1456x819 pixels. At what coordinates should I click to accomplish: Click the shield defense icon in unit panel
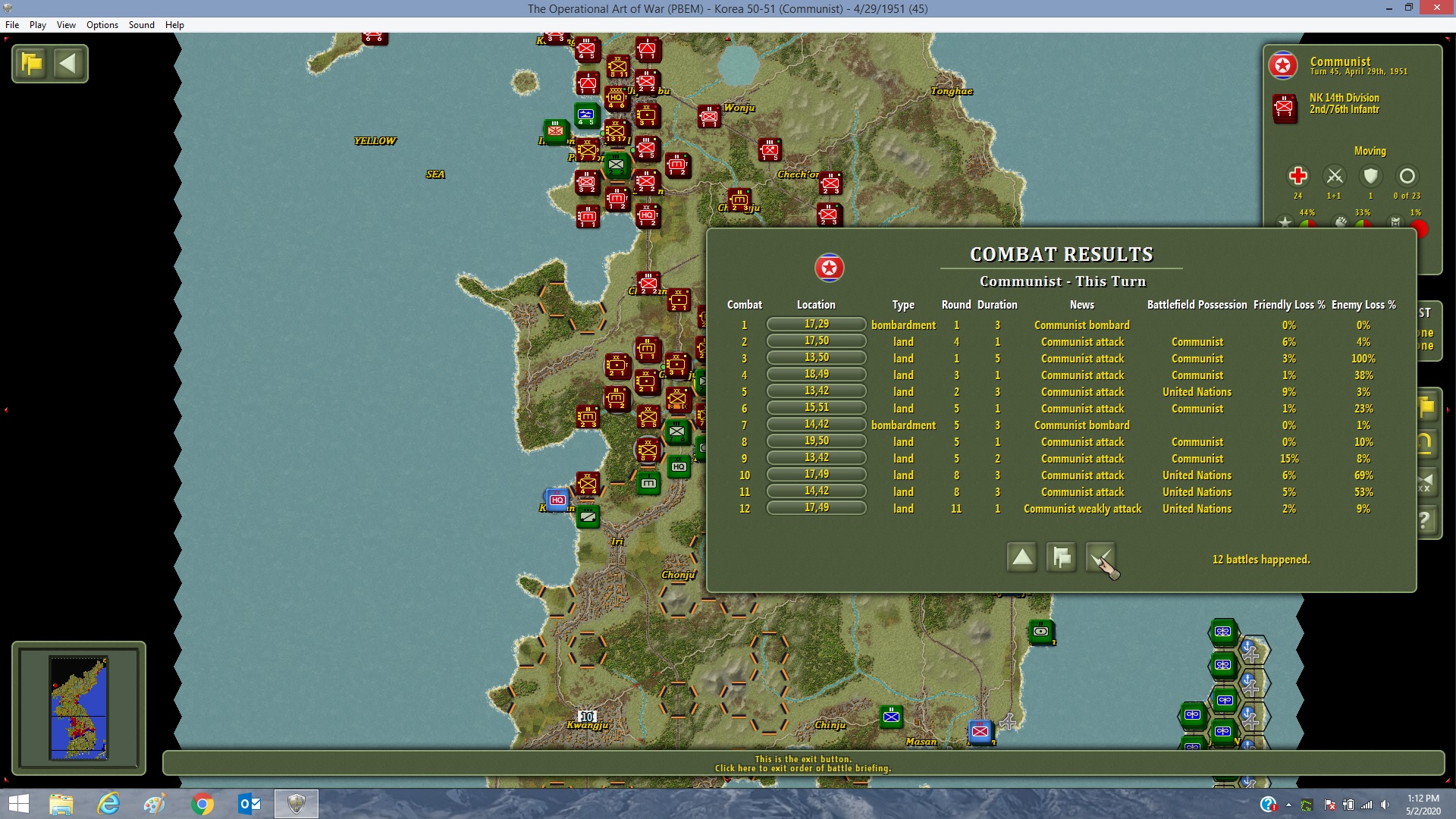click(x=1370, y=176)
